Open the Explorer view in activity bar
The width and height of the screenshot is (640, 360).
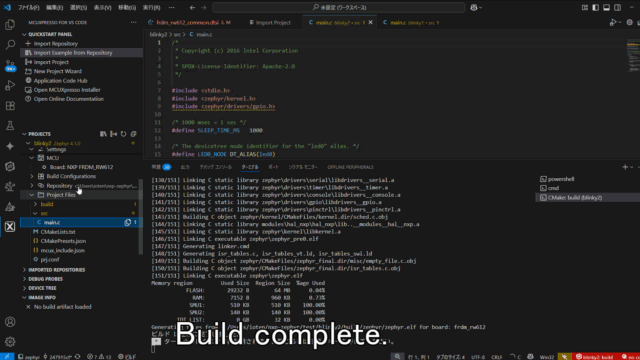pos(10,25)
